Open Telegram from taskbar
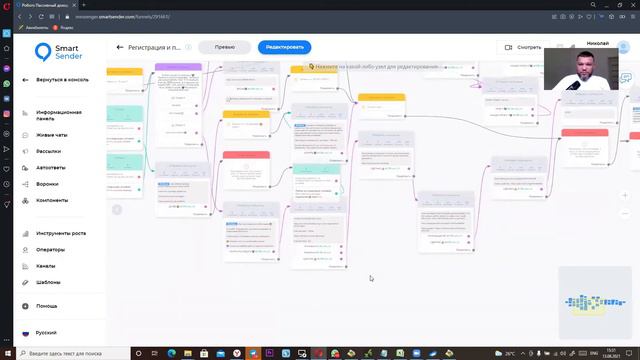This screenshot has width=640, height=360. (253, 353)
